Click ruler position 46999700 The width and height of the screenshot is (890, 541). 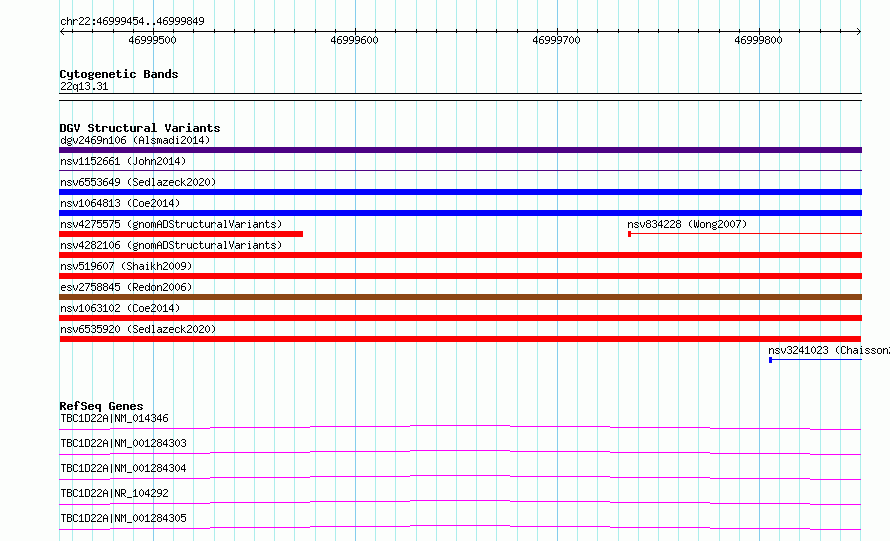(x=556, y=40)
